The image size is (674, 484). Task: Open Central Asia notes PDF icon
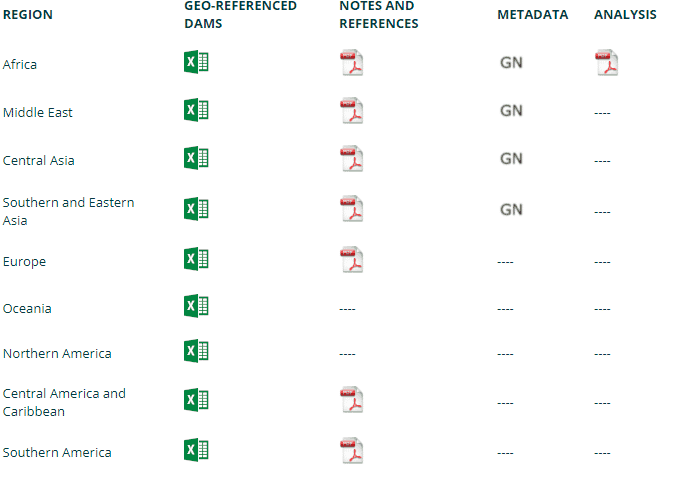click(352, 159)
